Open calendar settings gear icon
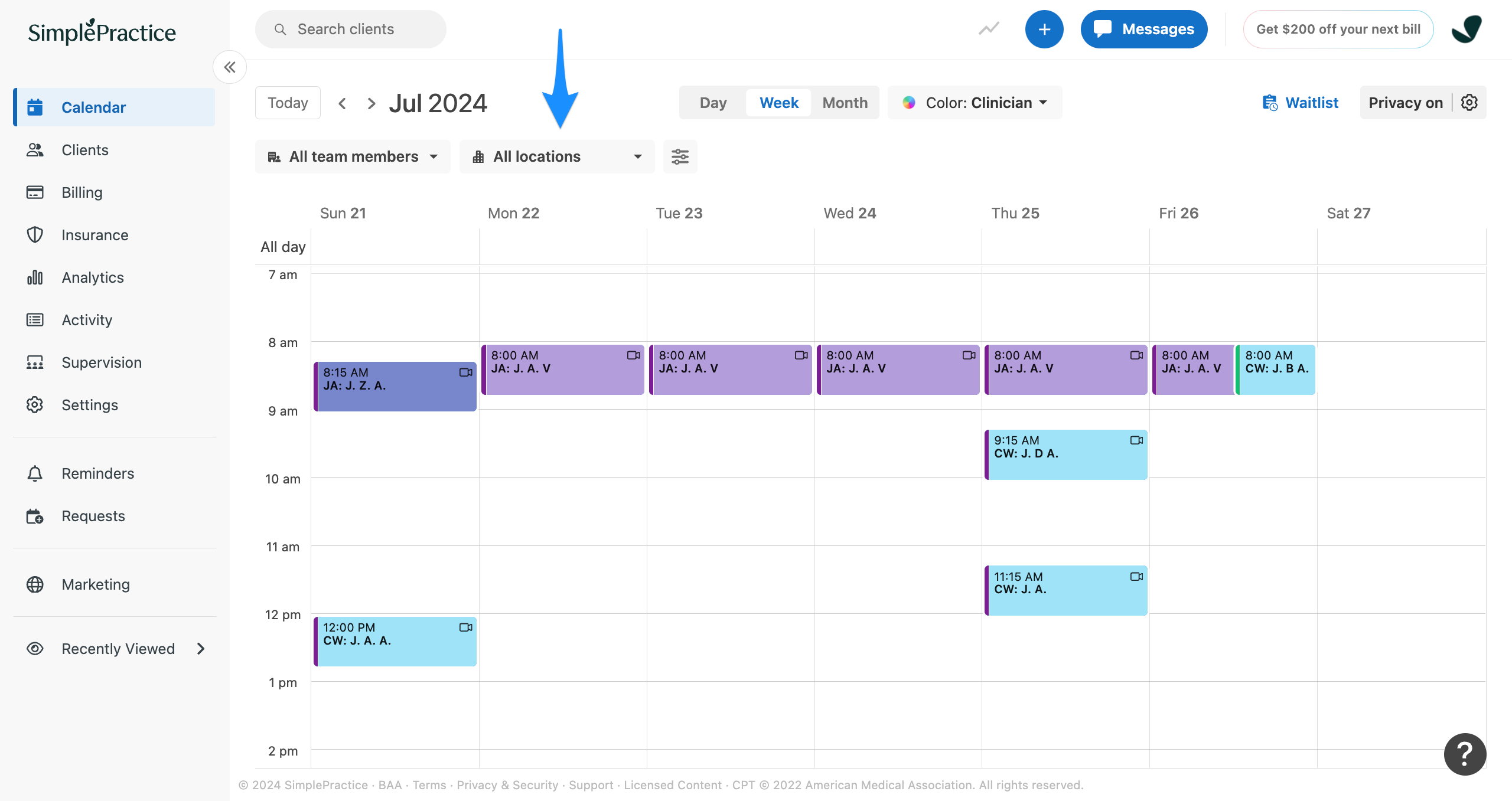 tap(1469, 103)
